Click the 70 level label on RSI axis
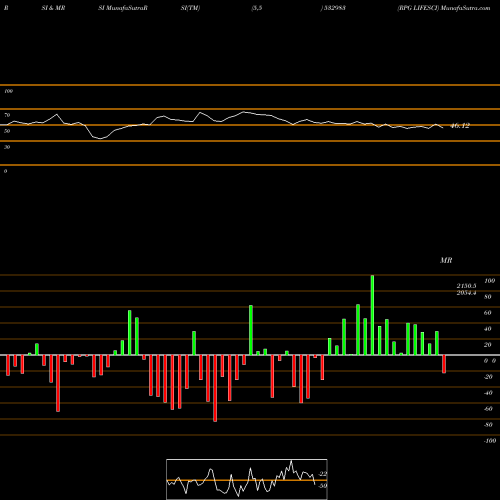The image size is (500, 500). pyautogui.click(x=7, y=115)
